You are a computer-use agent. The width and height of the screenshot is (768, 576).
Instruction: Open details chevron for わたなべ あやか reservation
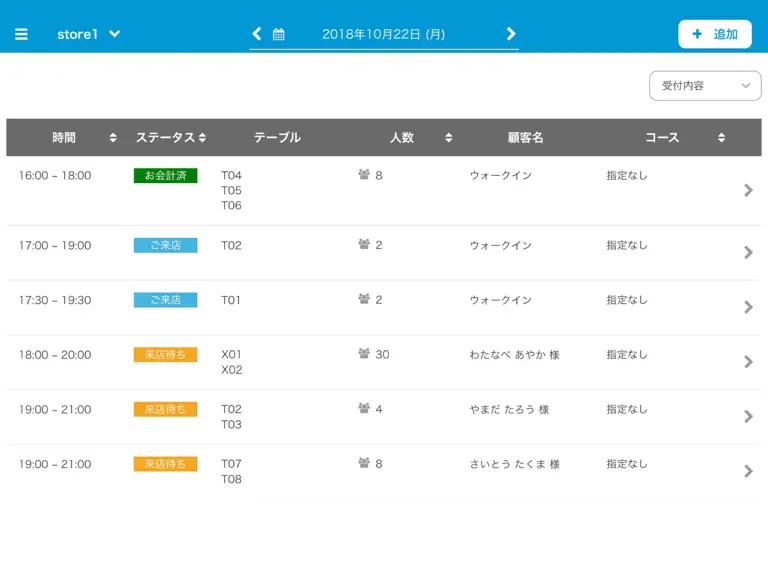[748, 362]
